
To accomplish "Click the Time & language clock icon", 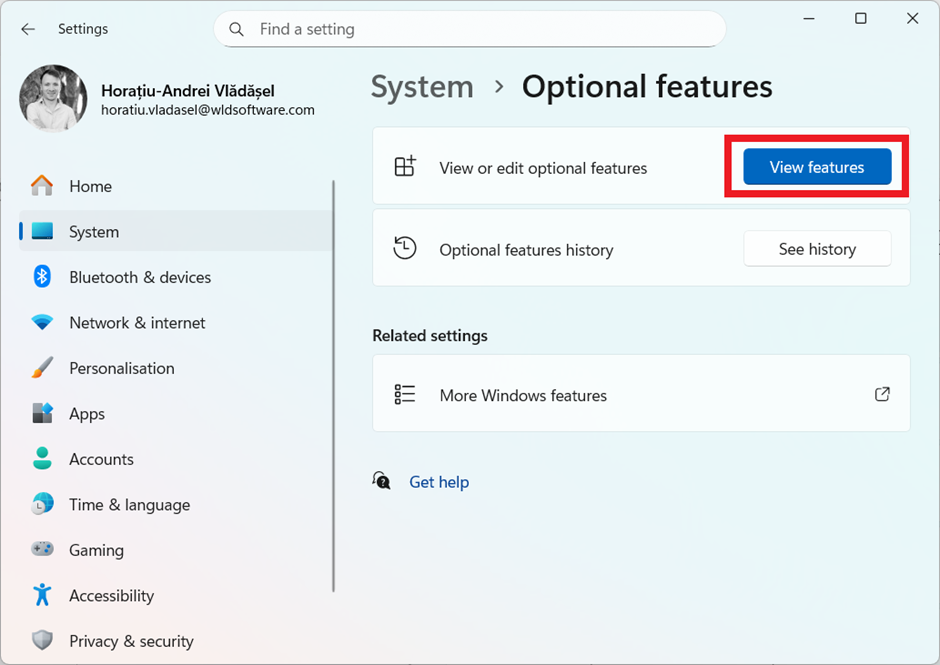I will 41,504.
